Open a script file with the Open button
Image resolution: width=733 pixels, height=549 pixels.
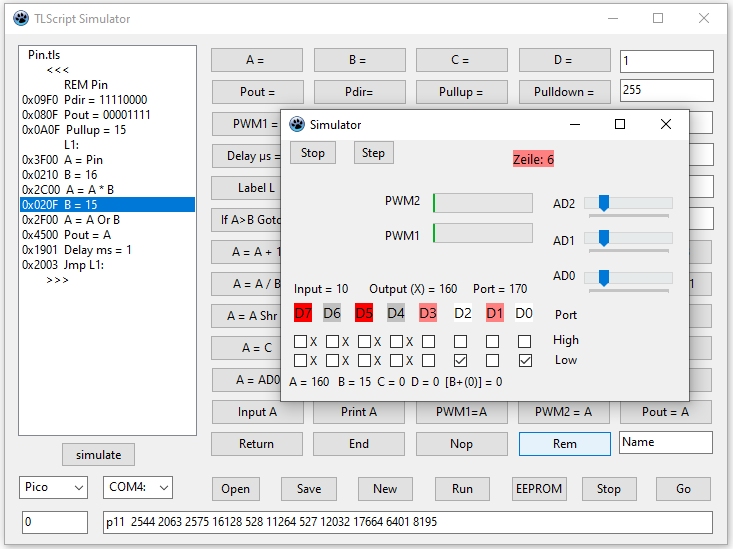[x=236, y=489]
